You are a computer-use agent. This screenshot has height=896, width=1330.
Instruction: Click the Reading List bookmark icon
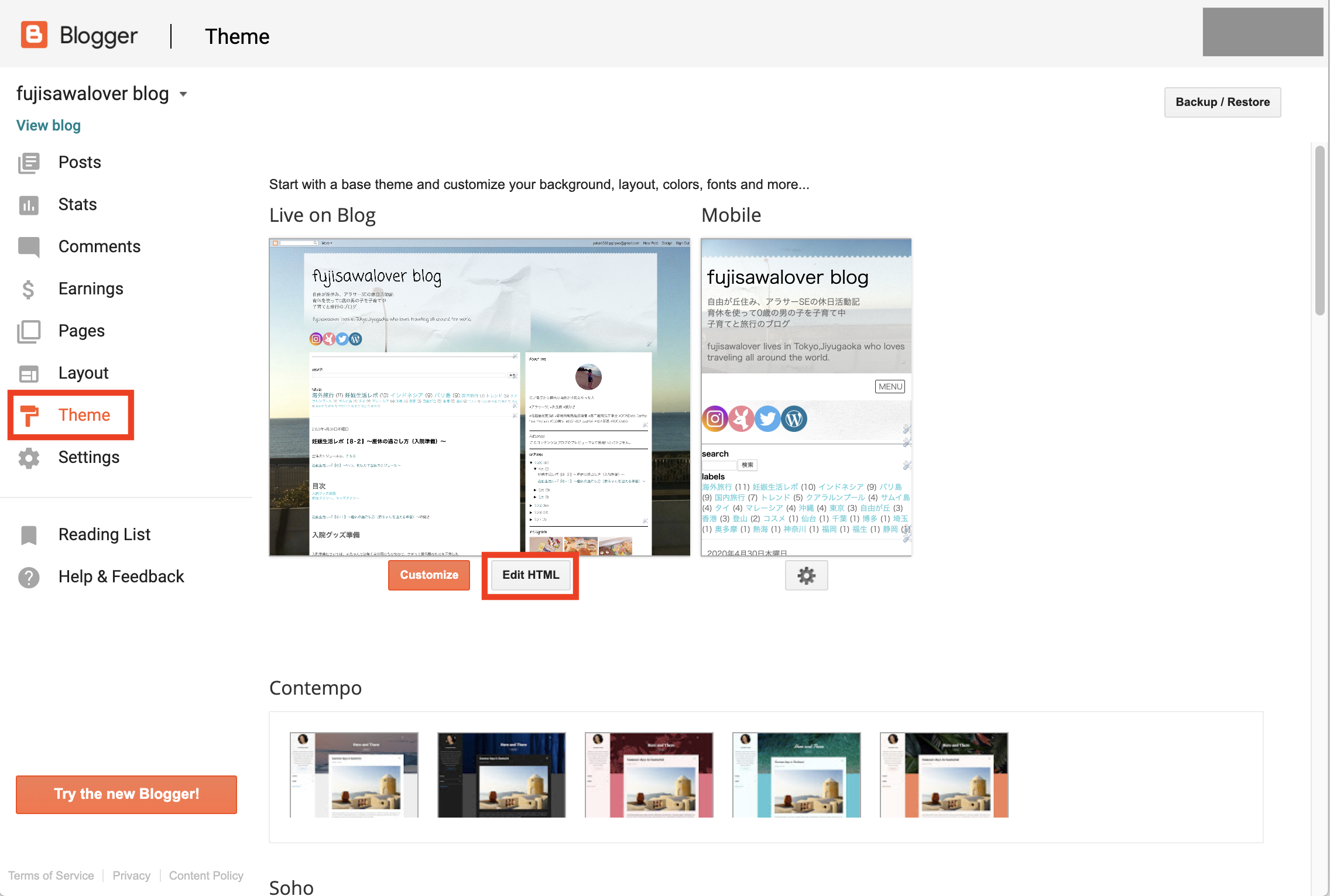[x=29, y=535]
